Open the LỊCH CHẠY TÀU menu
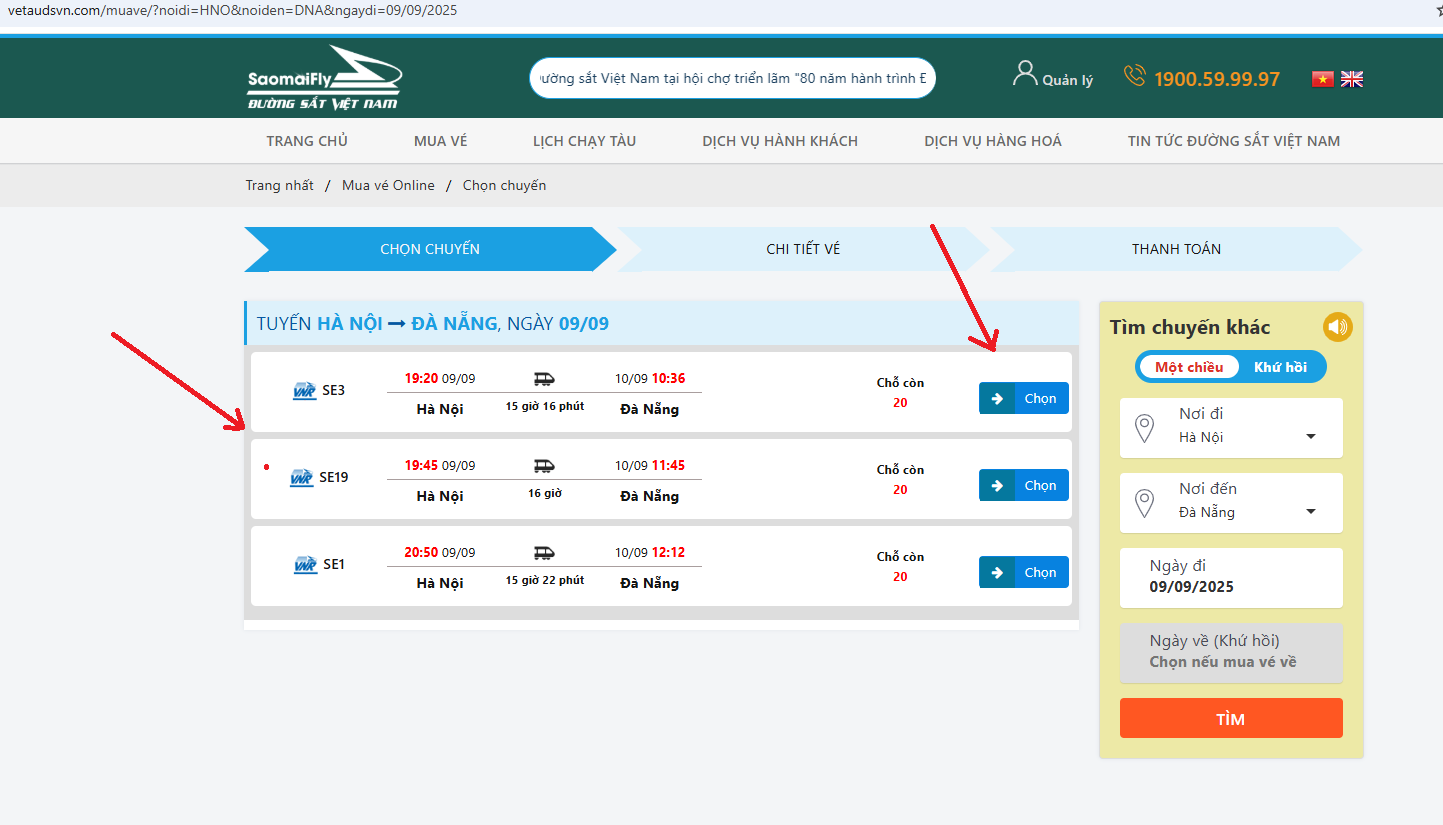 pyautogui.click(x=584, y=141)
